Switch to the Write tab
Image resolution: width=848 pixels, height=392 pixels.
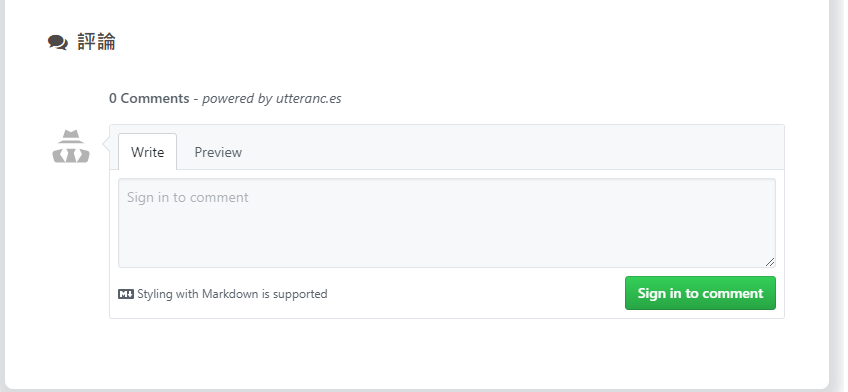coord(147,152)
